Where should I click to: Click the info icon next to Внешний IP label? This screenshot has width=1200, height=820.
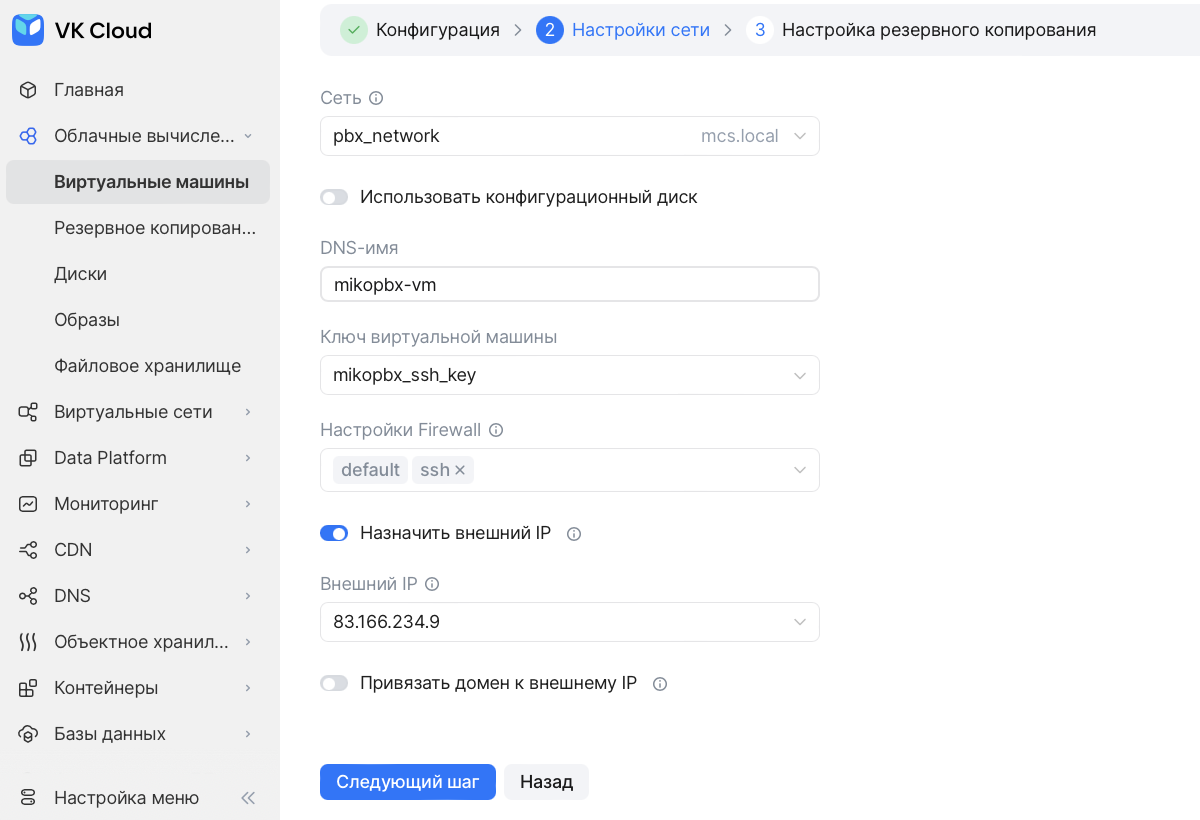click(x=432, y=584)
